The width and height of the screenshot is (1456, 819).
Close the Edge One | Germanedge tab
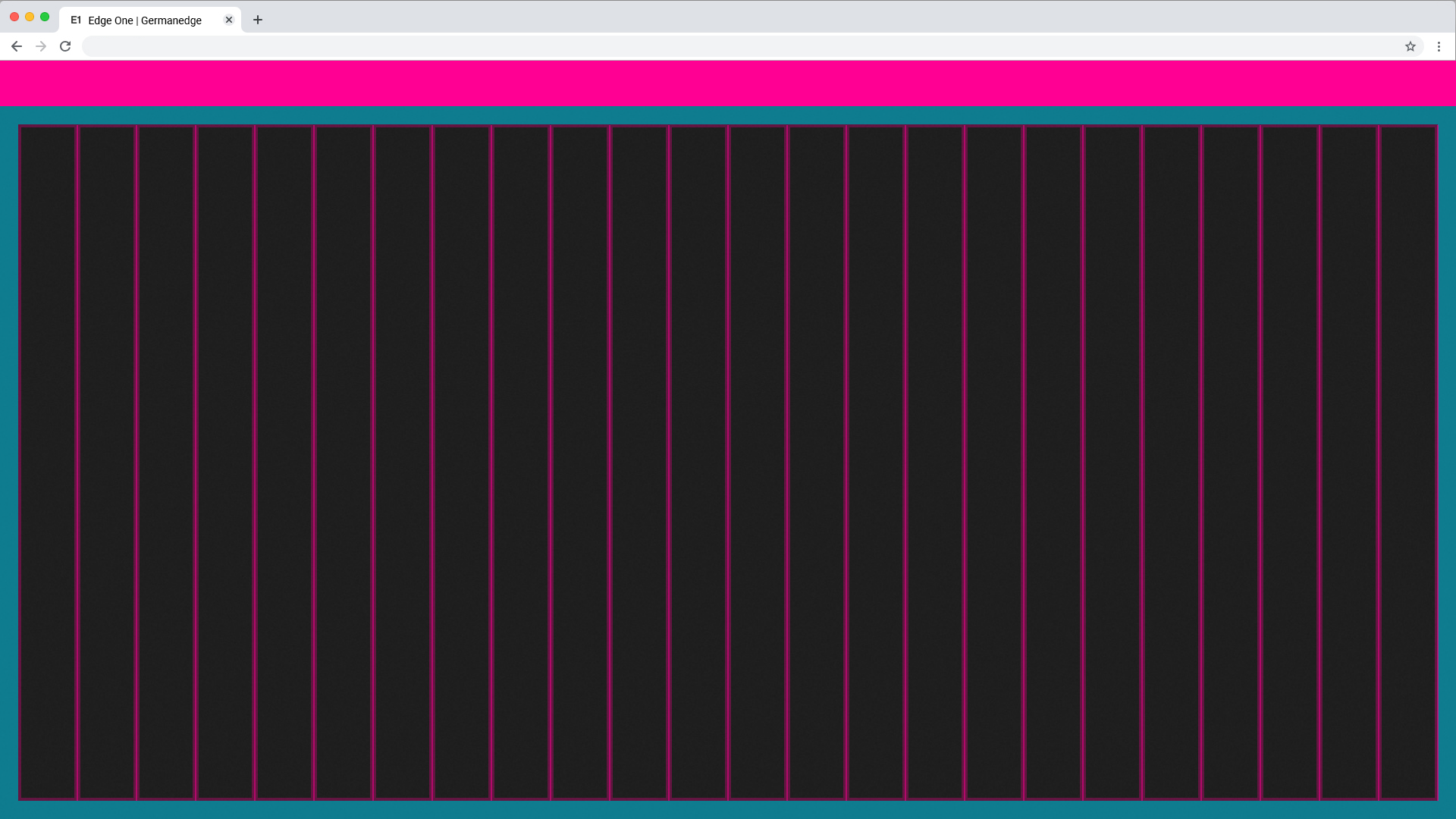pos(229,20)
